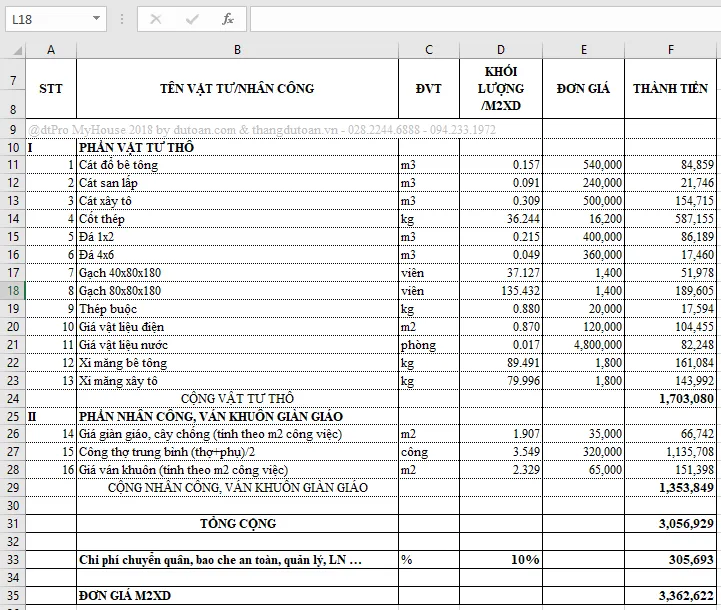Select the ĐƠN GIÁ M2XD value 3,362,622
Viewport: 721px width, 610px height.
[670, 597]
